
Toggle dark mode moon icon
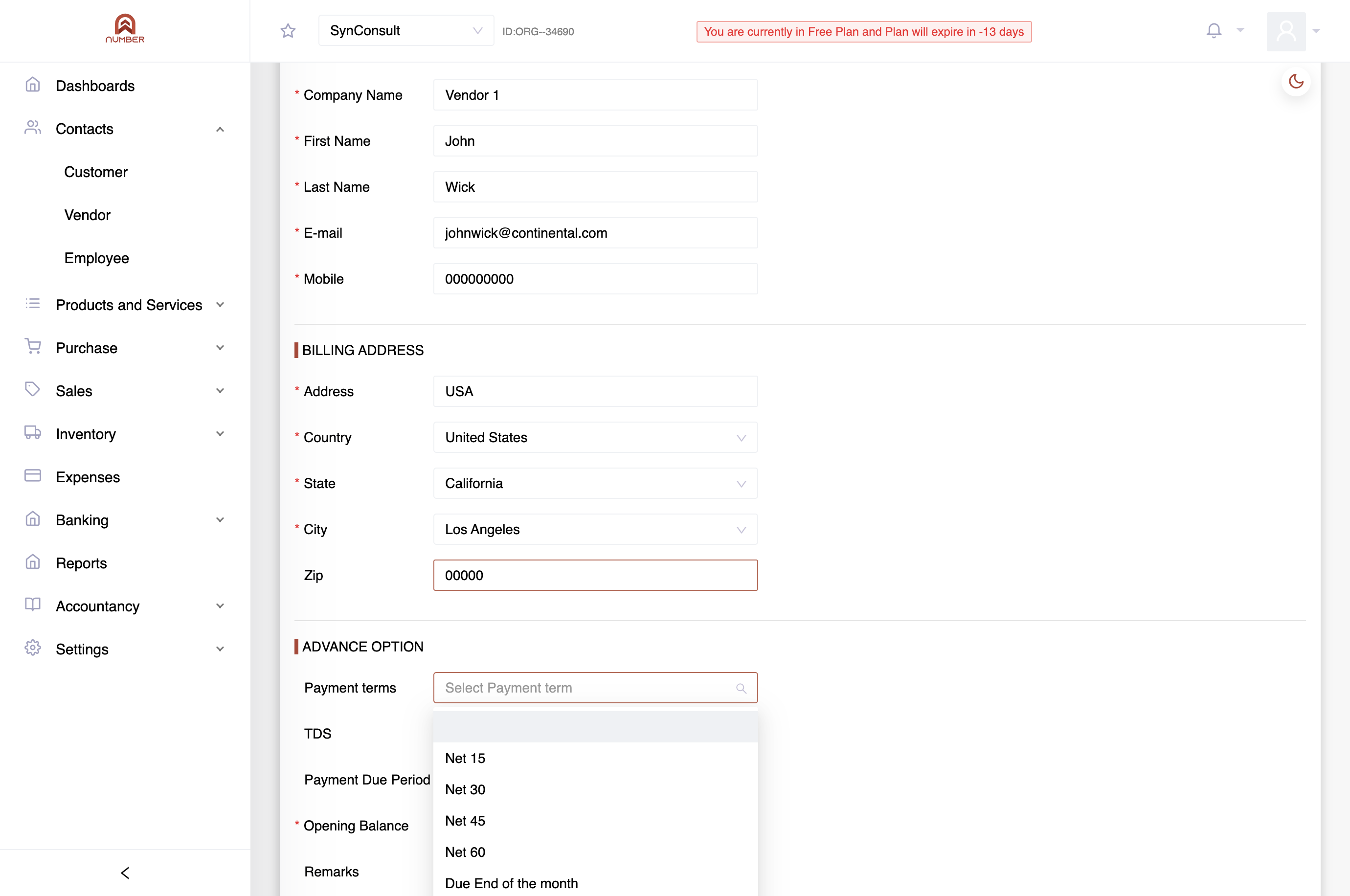[x=1296, y=81]
